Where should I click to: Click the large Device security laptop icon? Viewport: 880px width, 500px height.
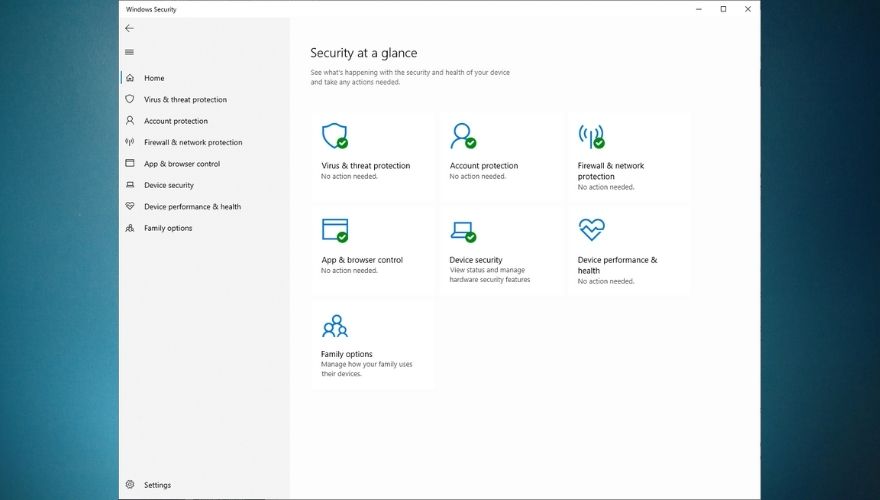click(463, 231)
